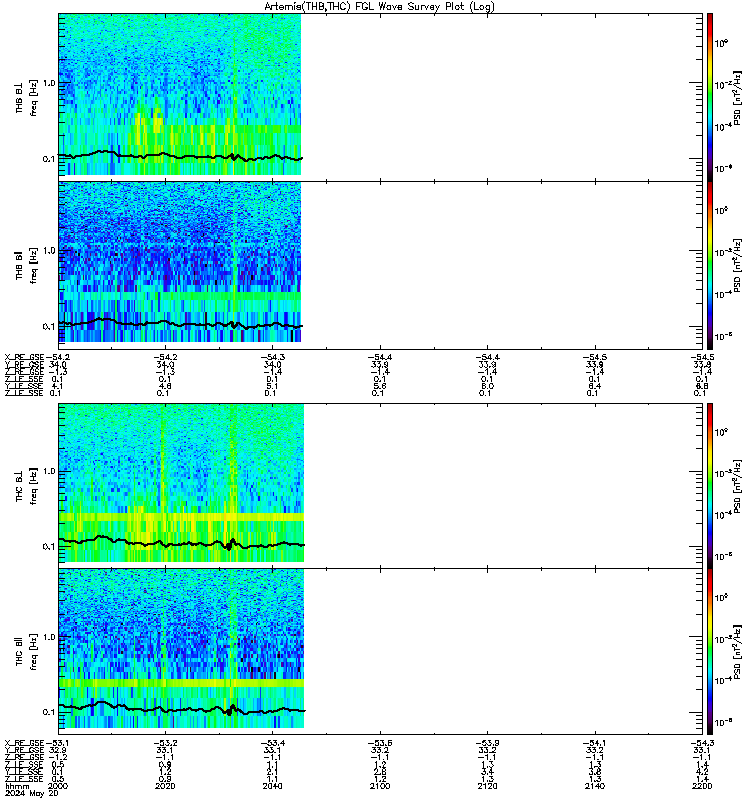Click the "2100" time tick label
The width and height of the screenshot is (750, 800).
[x=380, y=786]
